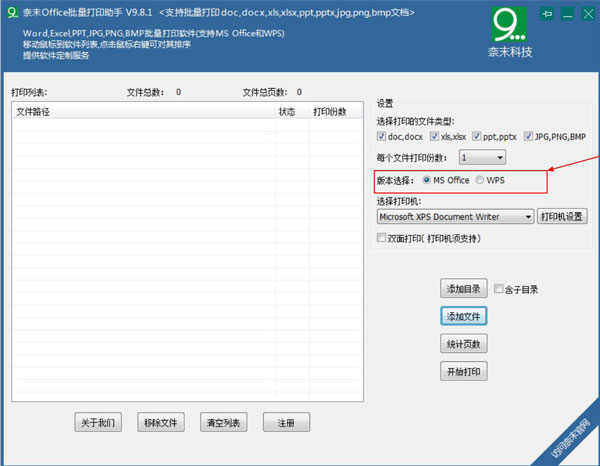Click the 添加目录 add folder button
The image size is (600, 466).
click(x=463, y=288)
